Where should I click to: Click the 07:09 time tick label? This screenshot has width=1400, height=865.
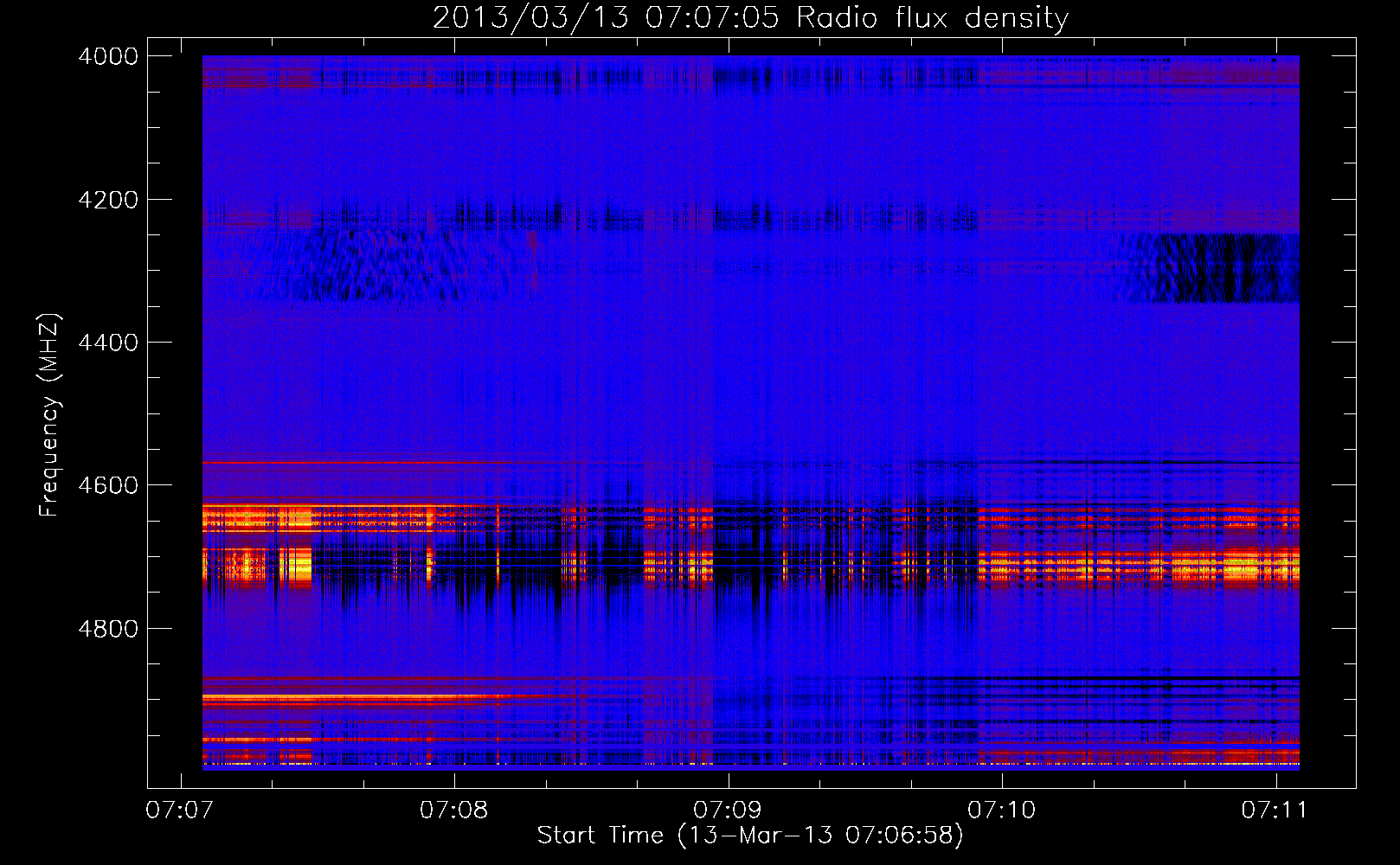coord(728,811)
